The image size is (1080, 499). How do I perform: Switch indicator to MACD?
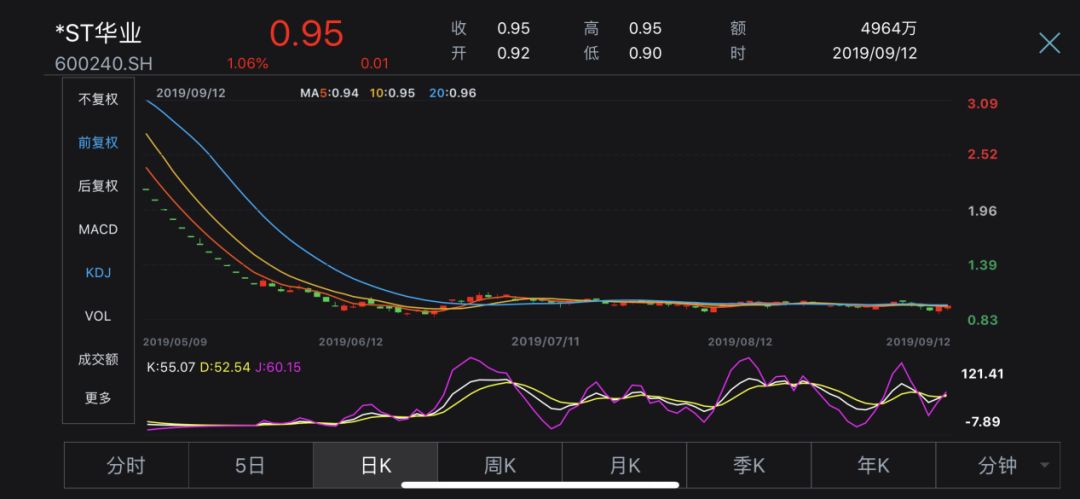(98, 230)
